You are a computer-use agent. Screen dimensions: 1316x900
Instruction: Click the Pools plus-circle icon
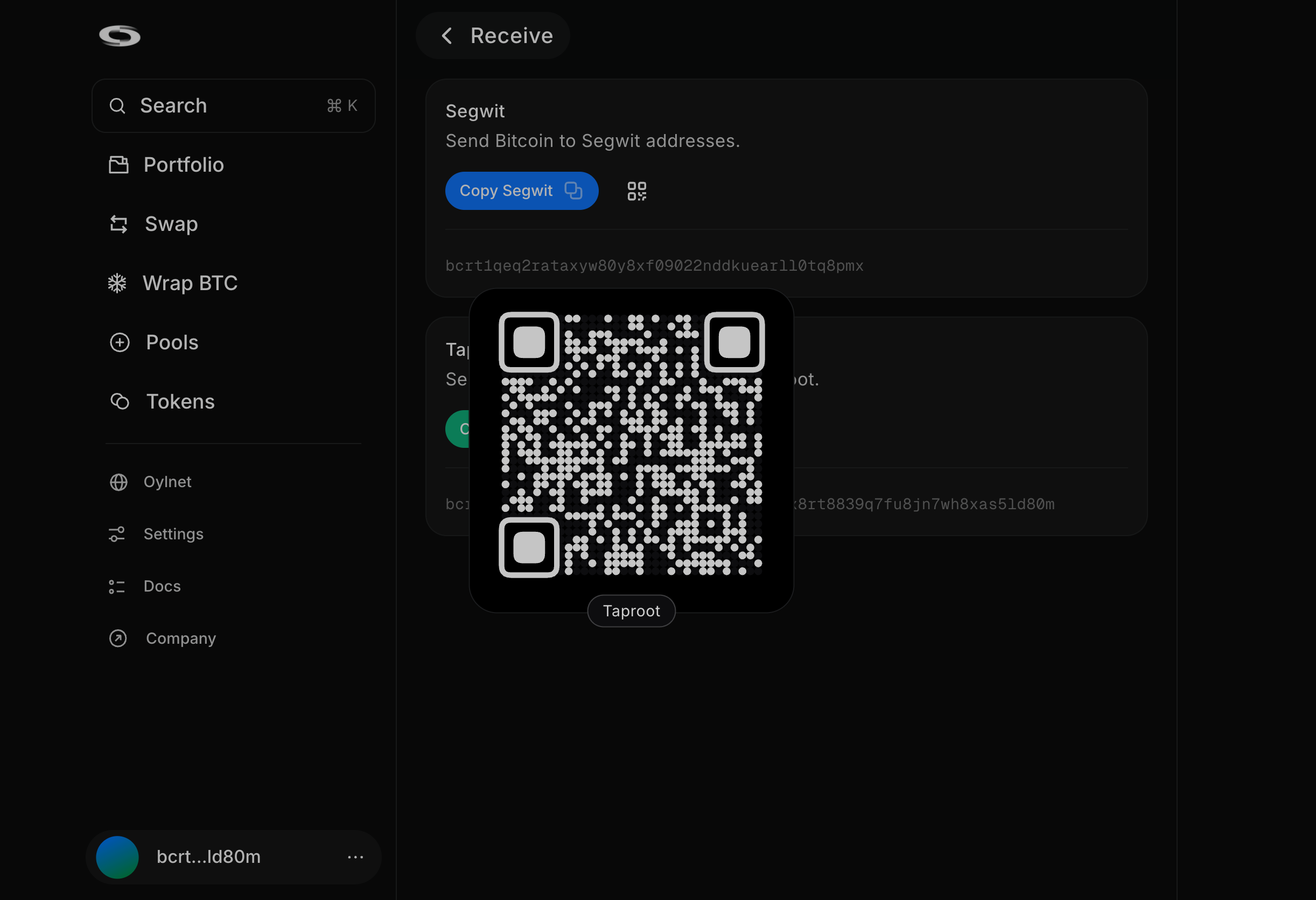(120, 342)
